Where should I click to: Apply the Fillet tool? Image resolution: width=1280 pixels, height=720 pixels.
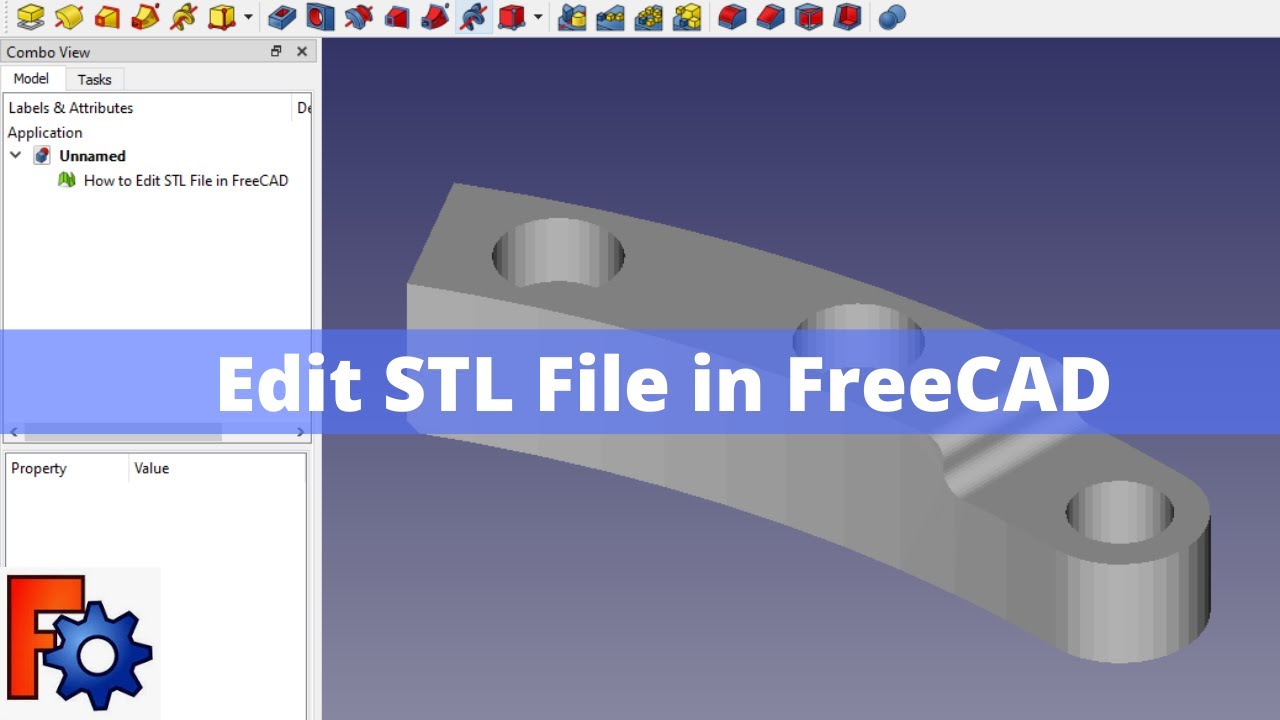tap(733, 17)
